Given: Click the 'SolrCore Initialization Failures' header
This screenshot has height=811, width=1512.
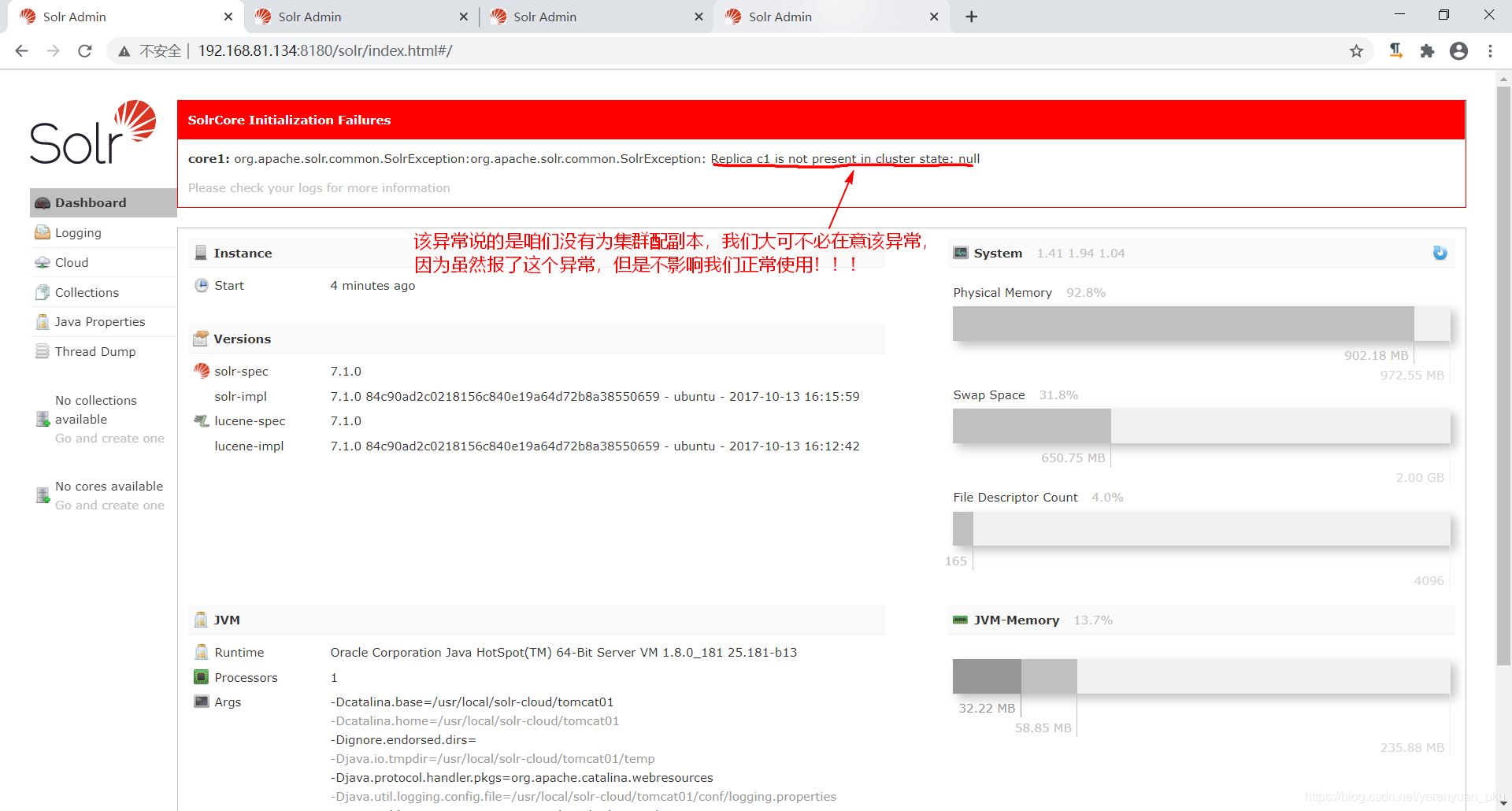Looking at the screenshot, I should (821, 120).
